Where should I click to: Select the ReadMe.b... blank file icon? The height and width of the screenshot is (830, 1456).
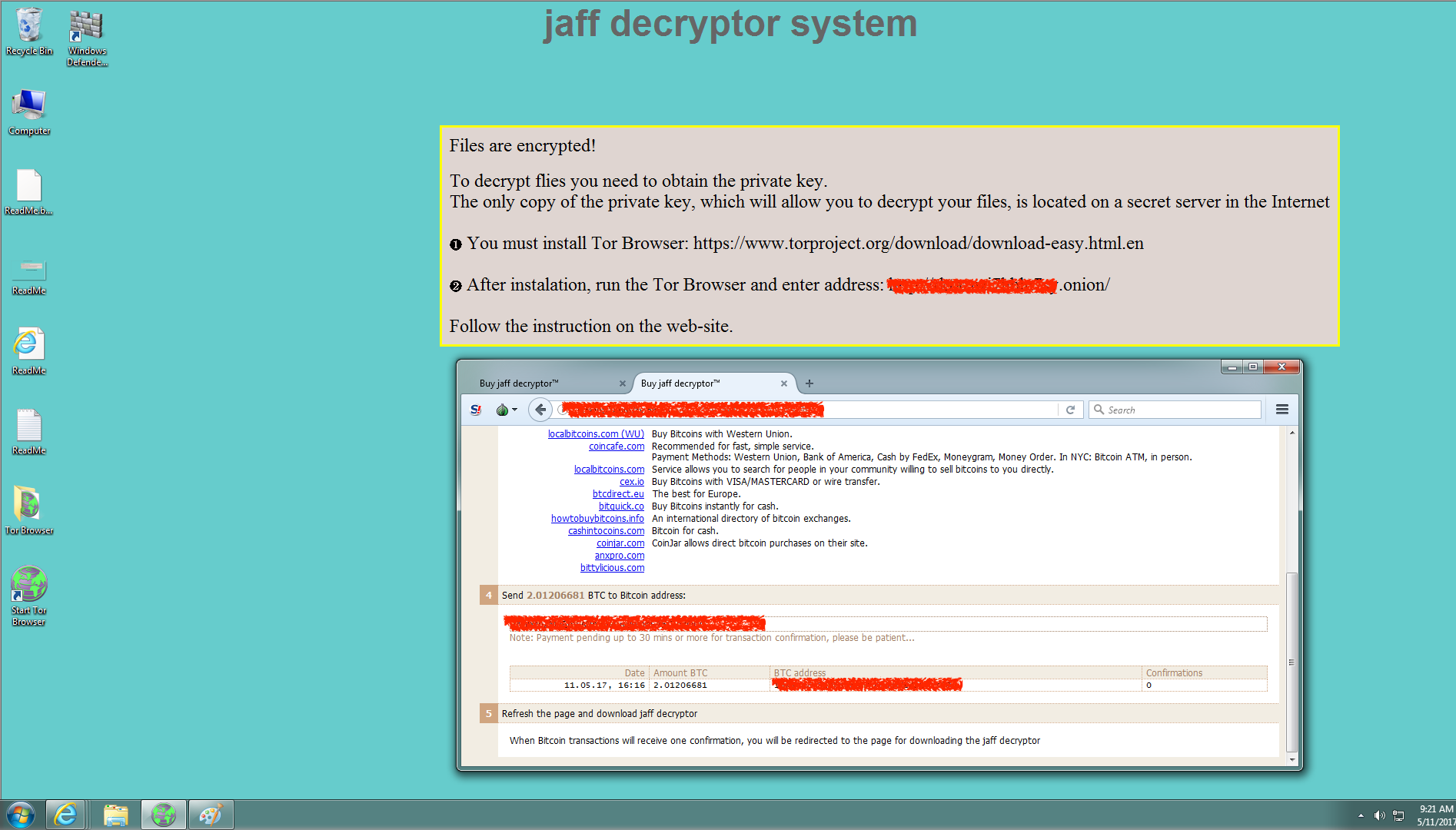[28, 192]
